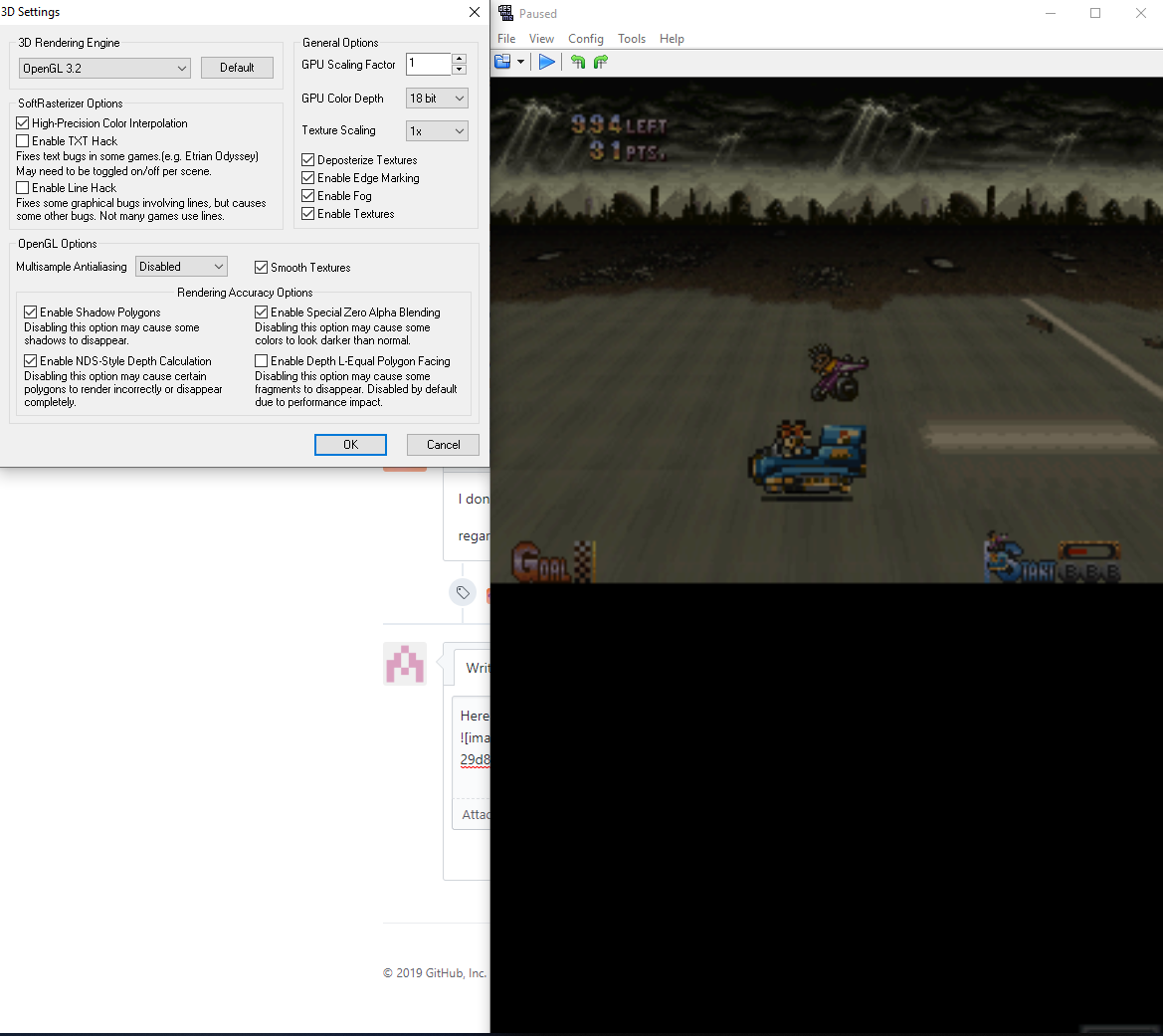Click inside the GPU Scaling Factor field
Viewport: 1163px width, 1036px height.
428,64
